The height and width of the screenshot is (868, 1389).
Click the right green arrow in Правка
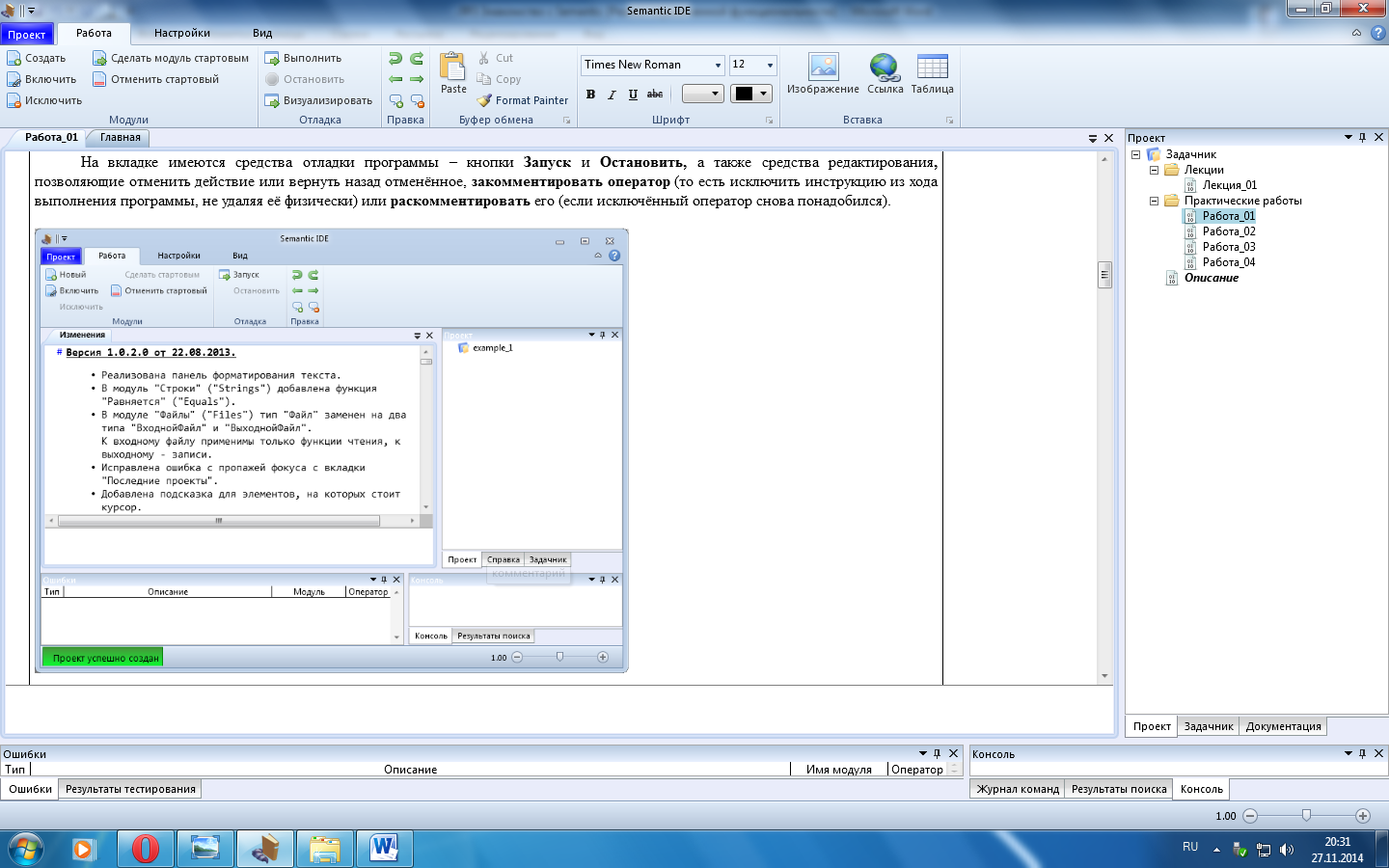[417, 79]
